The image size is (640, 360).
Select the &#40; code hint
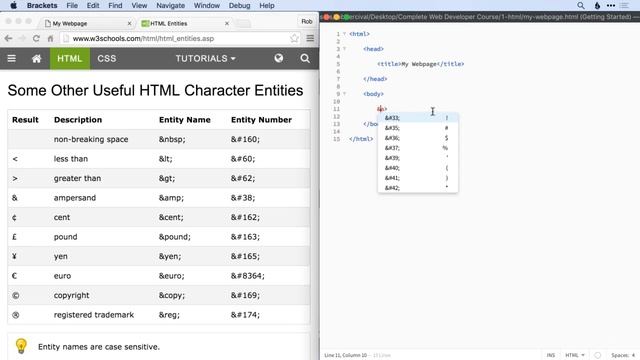point(418,168)
